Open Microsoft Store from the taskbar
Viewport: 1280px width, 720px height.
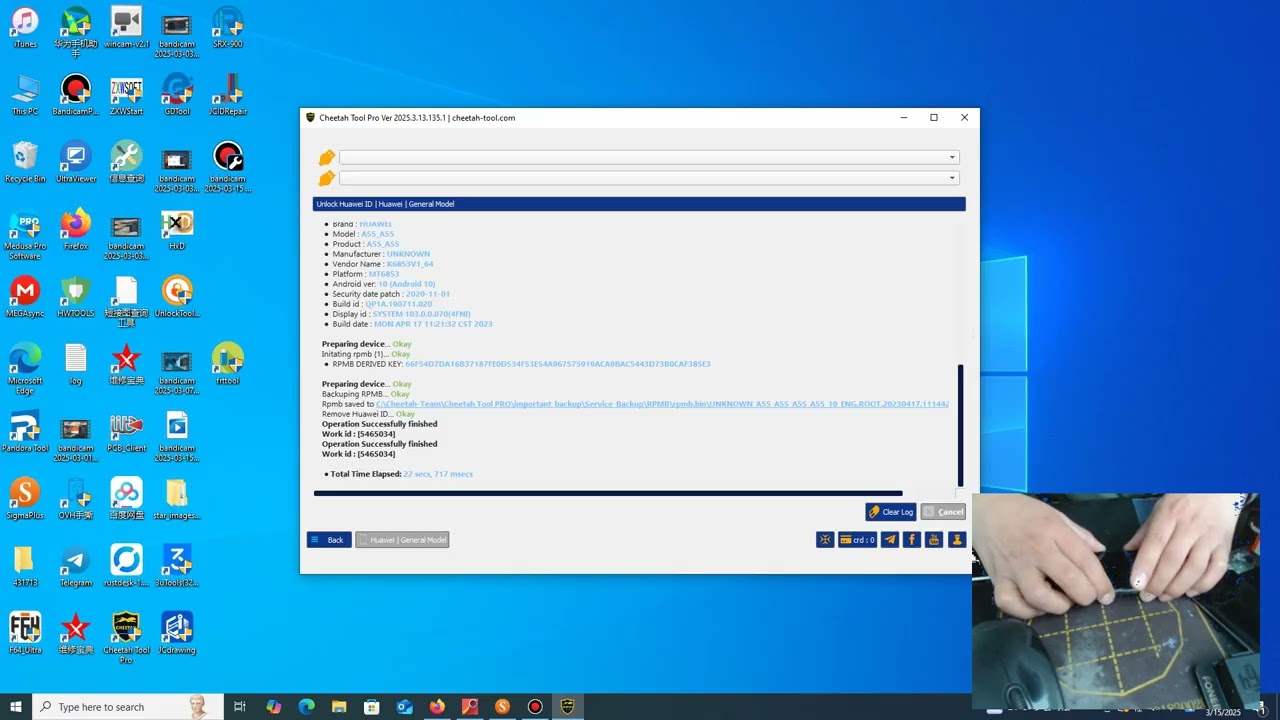click(x=371, y=707)
